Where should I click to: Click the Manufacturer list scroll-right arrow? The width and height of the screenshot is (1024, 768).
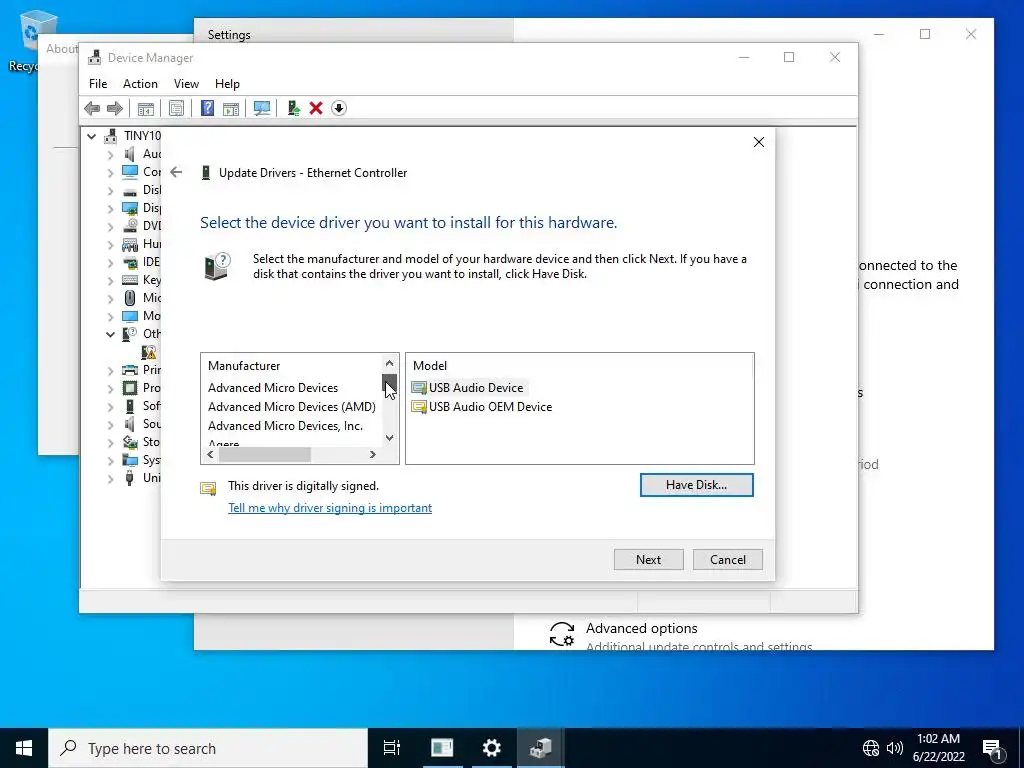pos(373,455)
